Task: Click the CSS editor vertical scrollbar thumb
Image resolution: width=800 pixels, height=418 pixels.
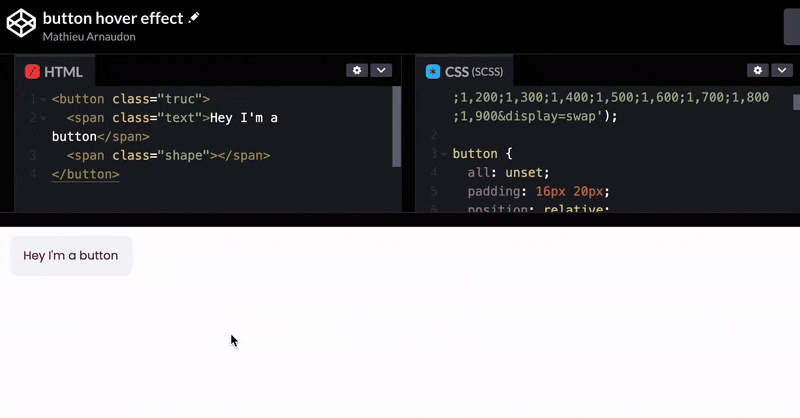Action: tap(796, 102)
